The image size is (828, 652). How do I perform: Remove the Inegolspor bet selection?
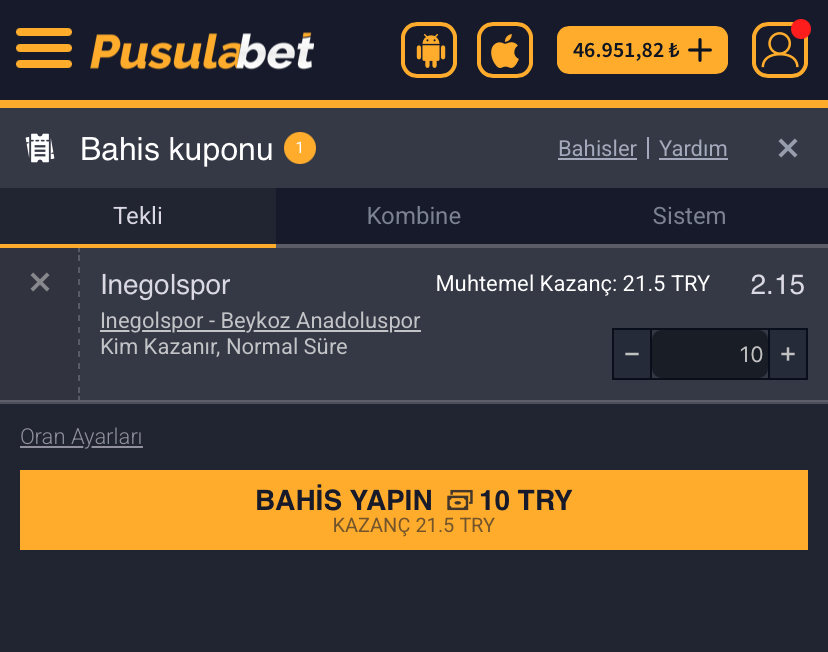tap(40, 282)
